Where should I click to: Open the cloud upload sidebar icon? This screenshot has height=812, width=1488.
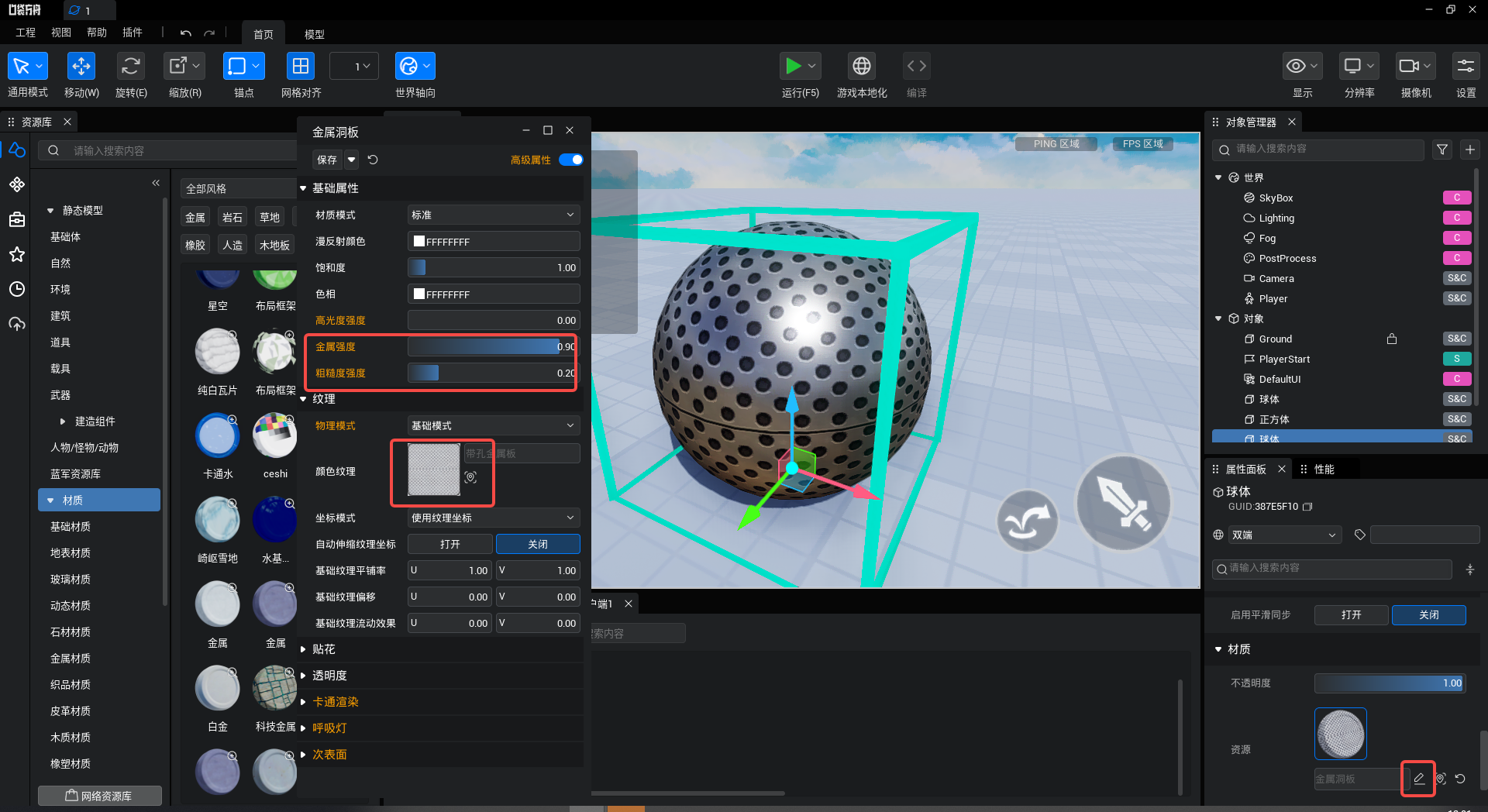pos(17,324)
